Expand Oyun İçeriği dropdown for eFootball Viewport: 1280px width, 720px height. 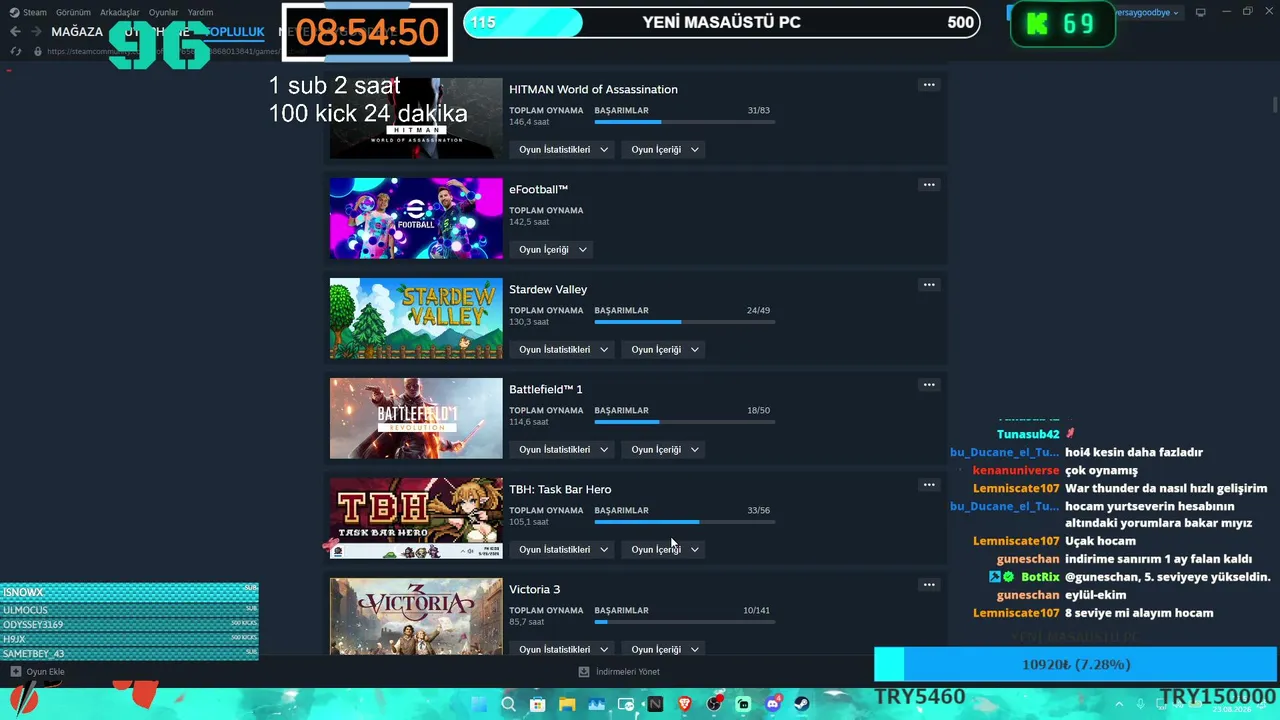point(553,250)
